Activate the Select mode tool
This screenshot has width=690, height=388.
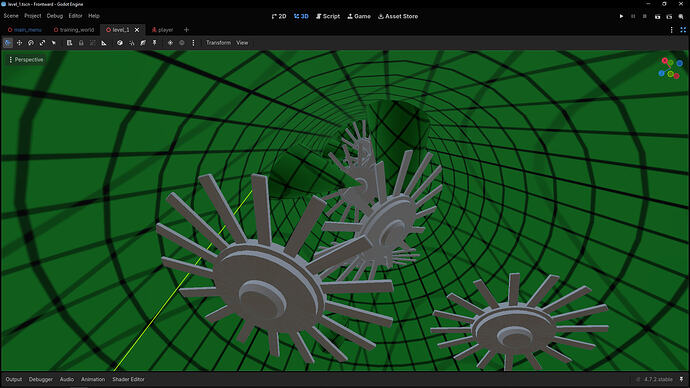(8, 43)
